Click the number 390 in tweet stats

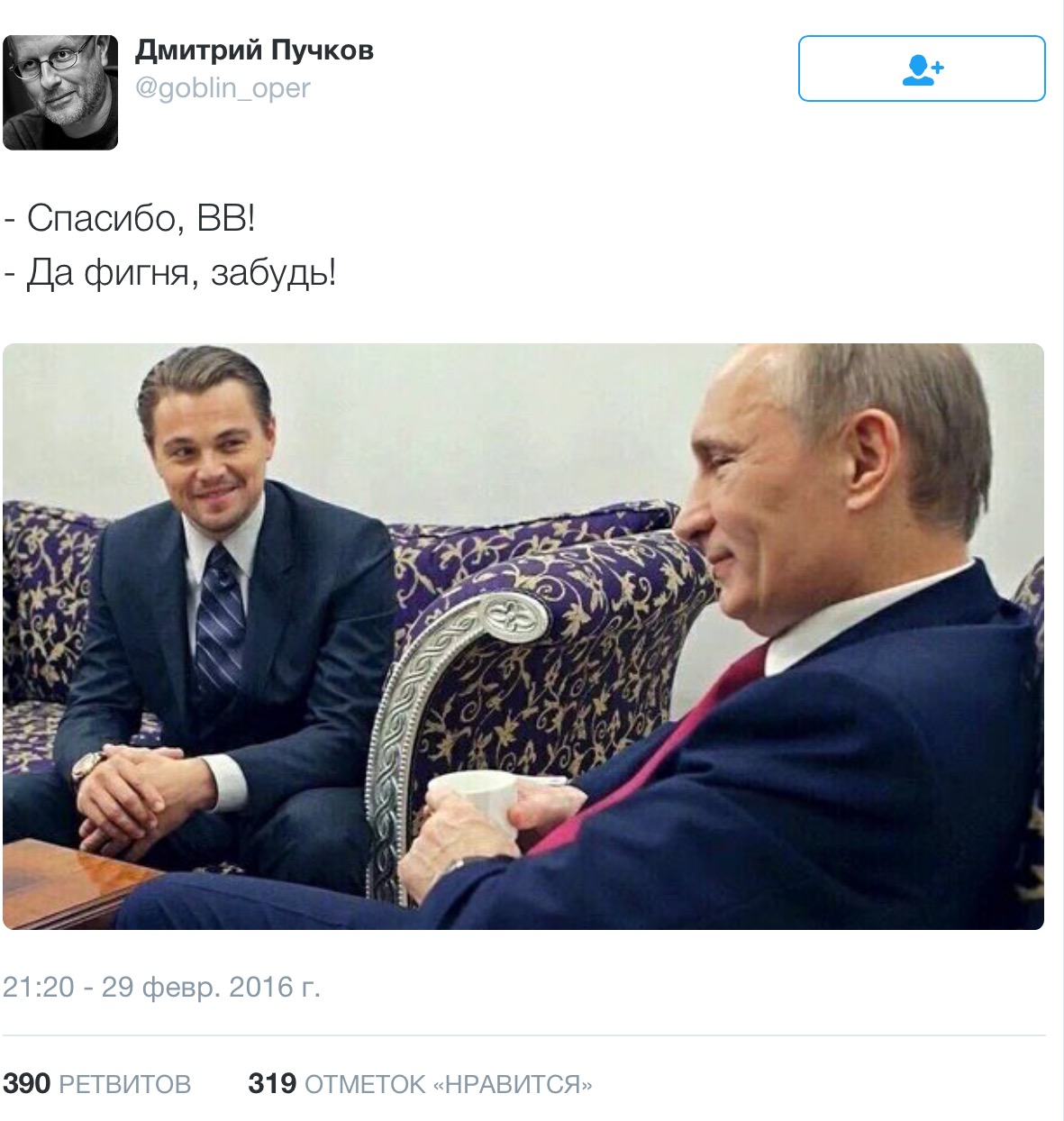(x=26, y=1083)
